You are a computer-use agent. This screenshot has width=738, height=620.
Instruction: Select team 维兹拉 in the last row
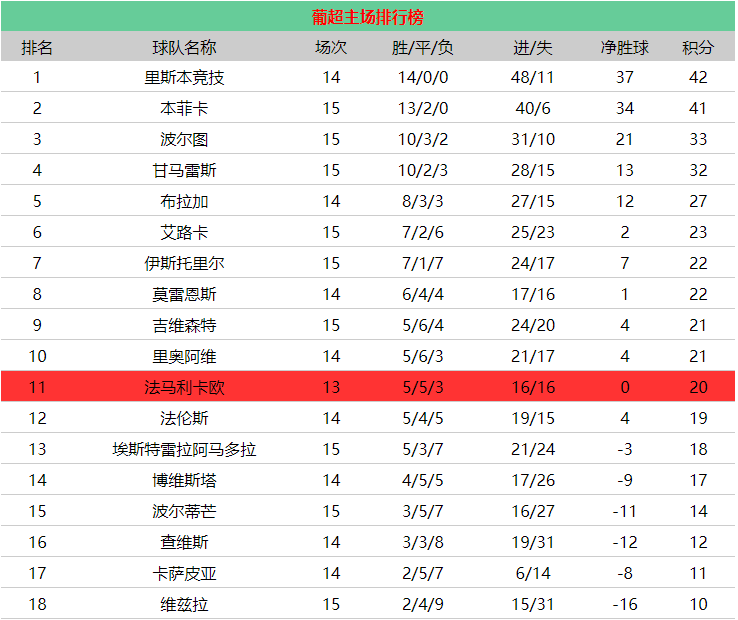184,605
